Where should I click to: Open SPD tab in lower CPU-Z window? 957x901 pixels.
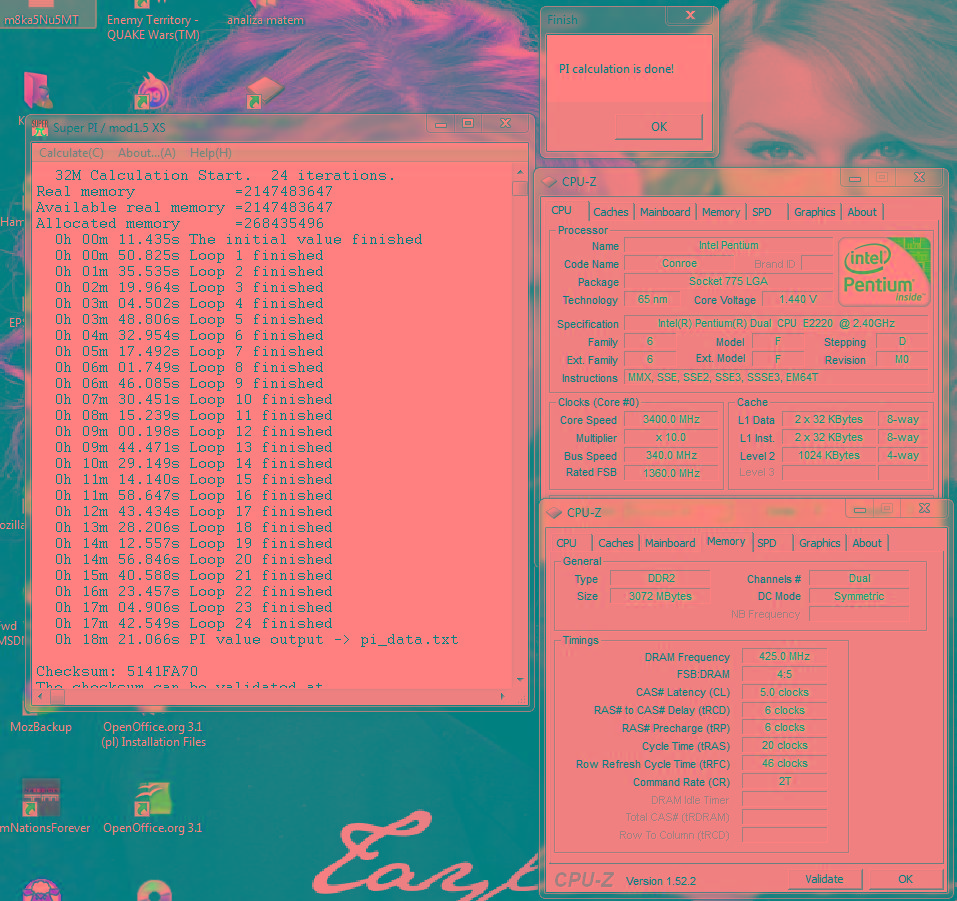pyautogui.click(x=767, y=543)
